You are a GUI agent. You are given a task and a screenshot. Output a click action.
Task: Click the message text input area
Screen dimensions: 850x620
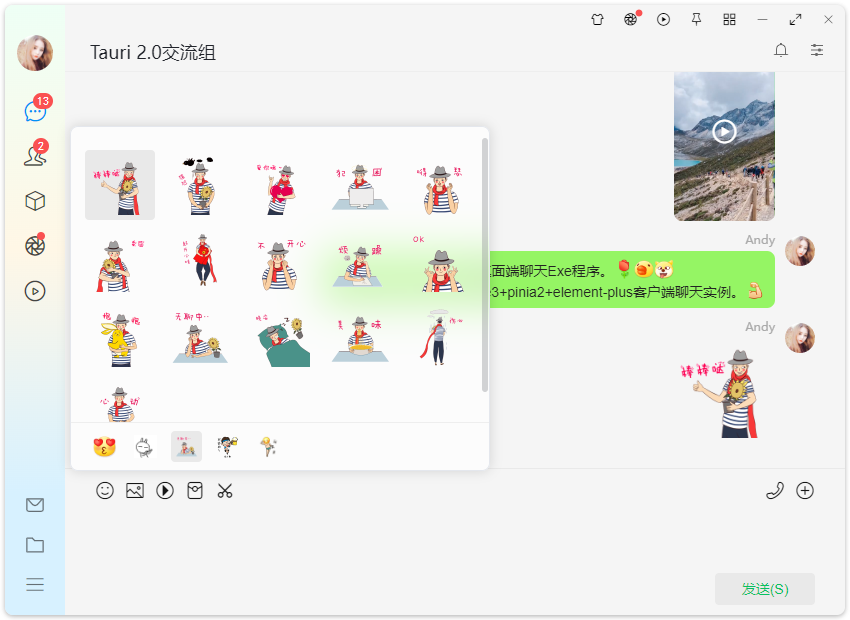pyautogui.click(x=455, y=537)
